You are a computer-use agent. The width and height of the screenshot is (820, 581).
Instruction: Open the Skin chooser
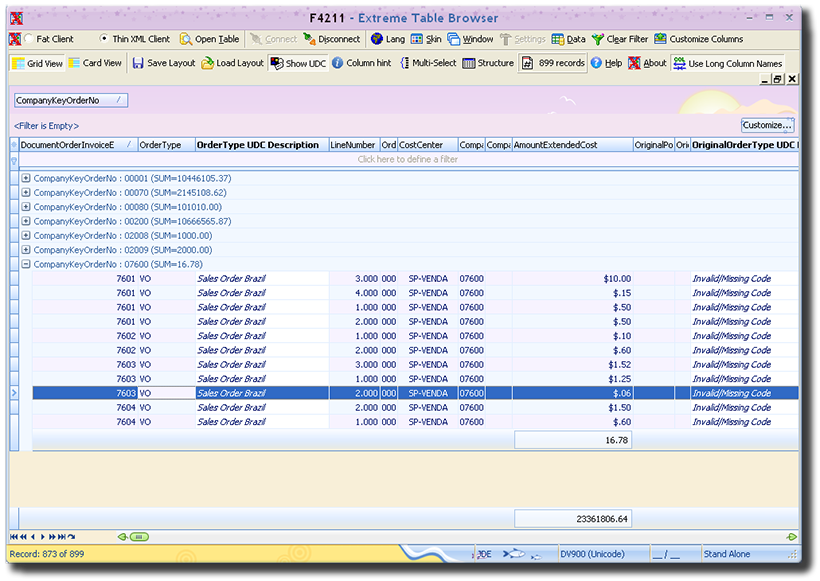click(x=426, y=39)
